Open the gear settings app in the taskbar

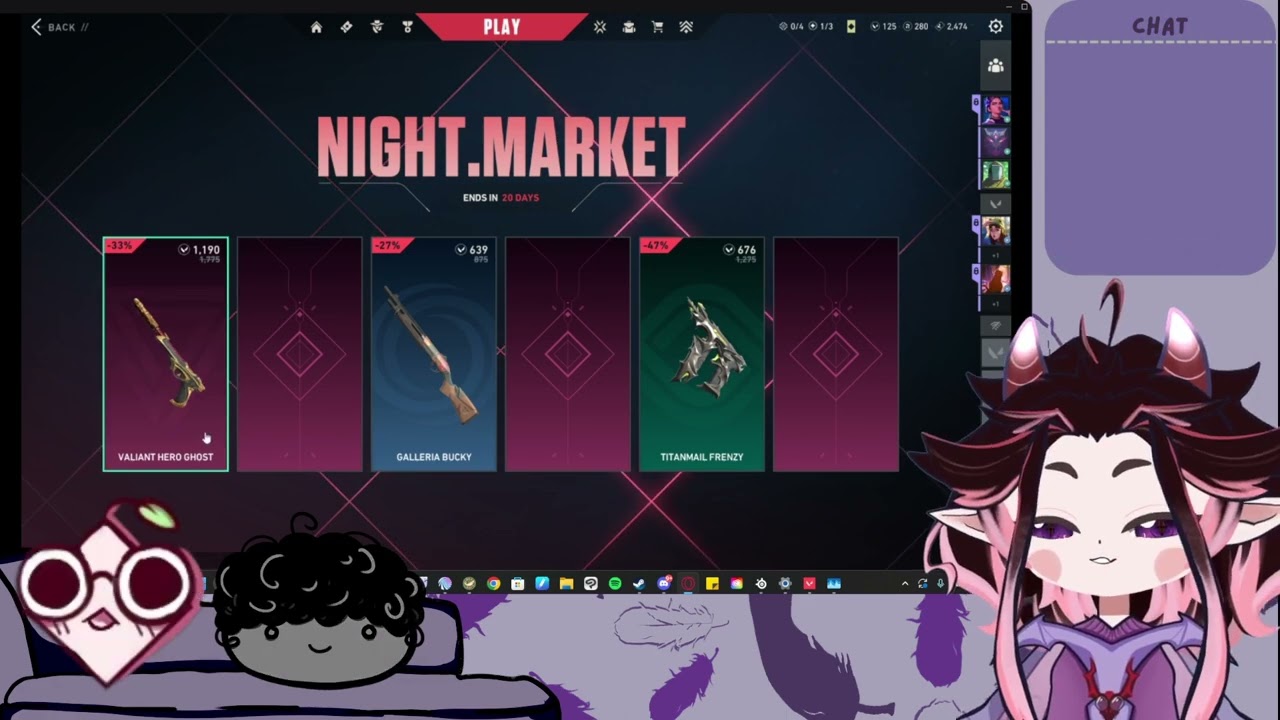point(785,583)
